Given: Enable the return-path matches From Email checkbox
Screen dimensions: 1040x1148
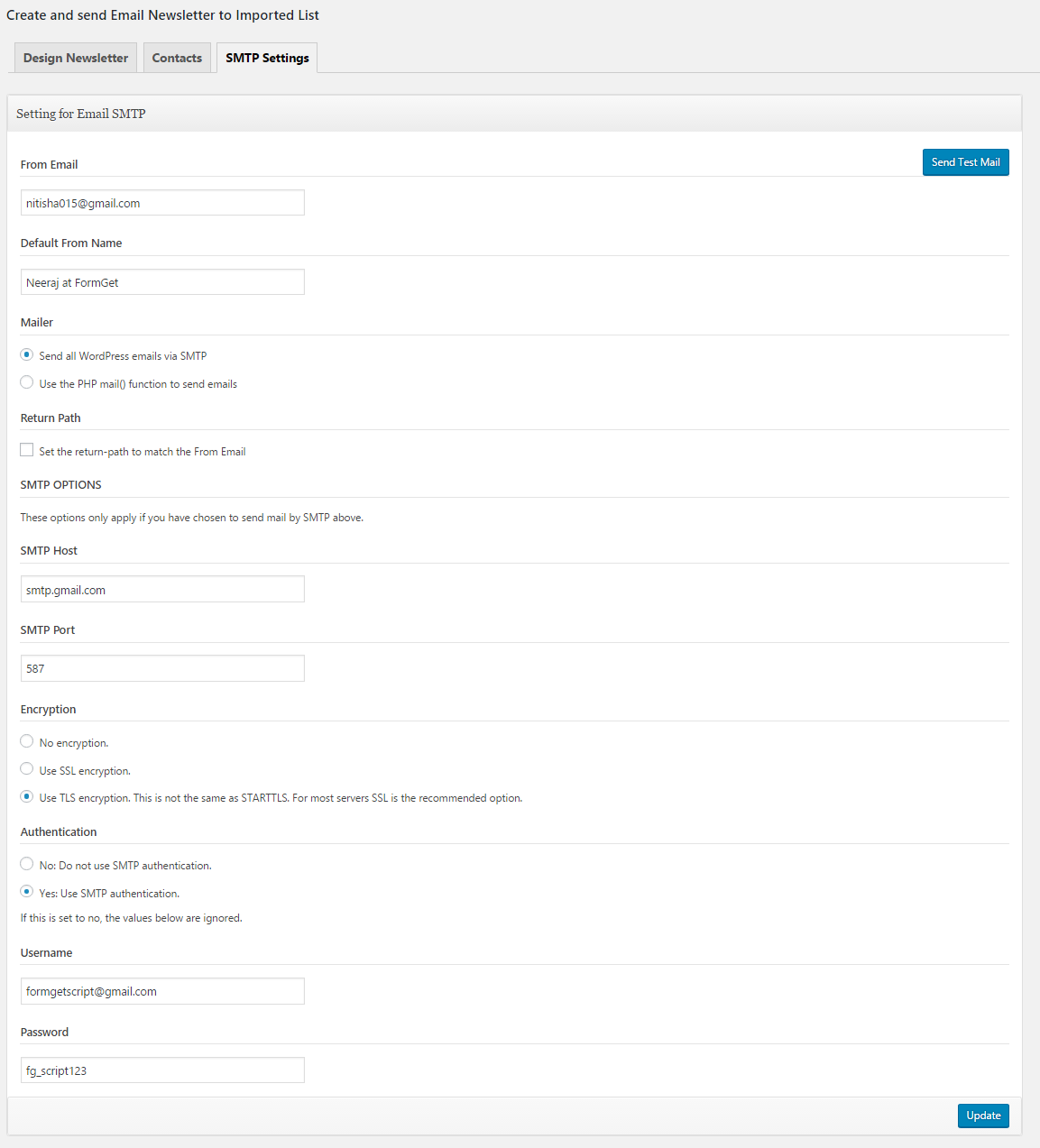Looking at the screenshot, I should 27,450.
